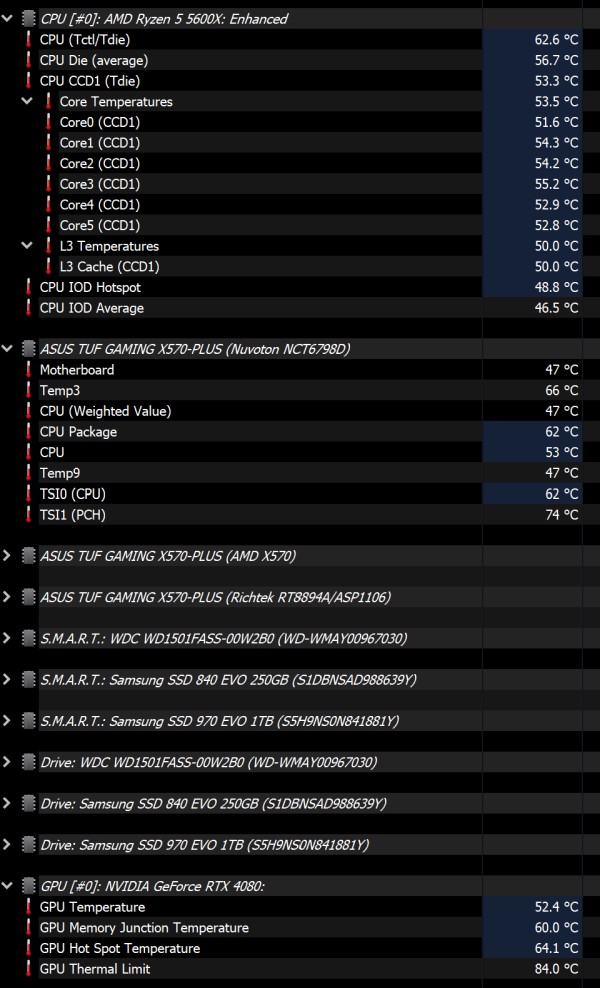Screen dimensions: 600x988
Task: Click the chip icon for Samsung SSD 970 EVO 1TB S.M.A.R.T.
Action: (28, 720)
